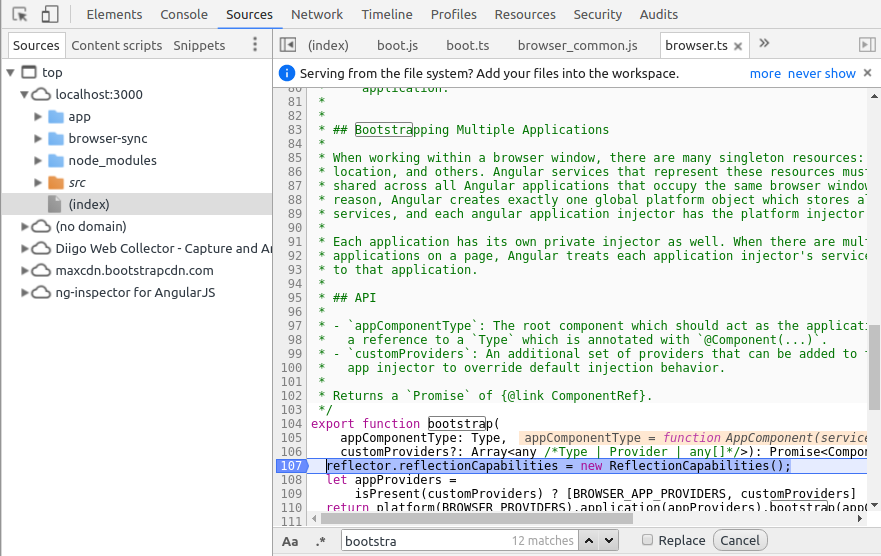Expand the browser-sync folder
The image size is (881, 556).
point(38,138)
